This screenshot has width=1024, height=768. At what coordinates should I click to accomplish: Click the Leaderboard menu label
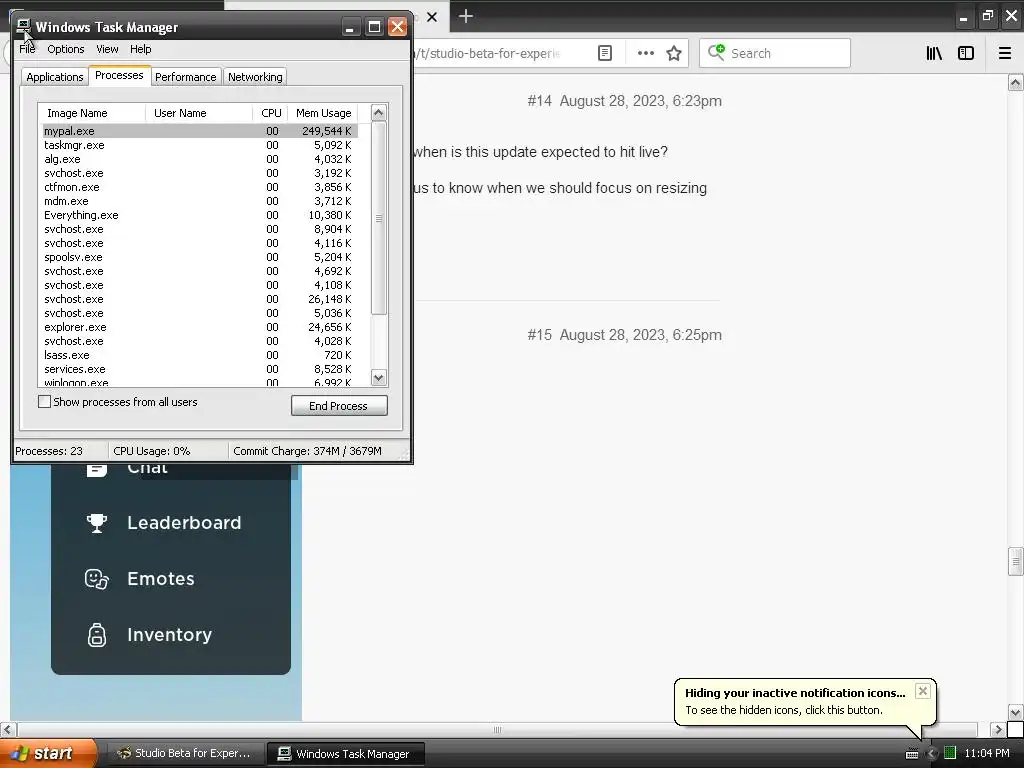click(x=184, y=523)
